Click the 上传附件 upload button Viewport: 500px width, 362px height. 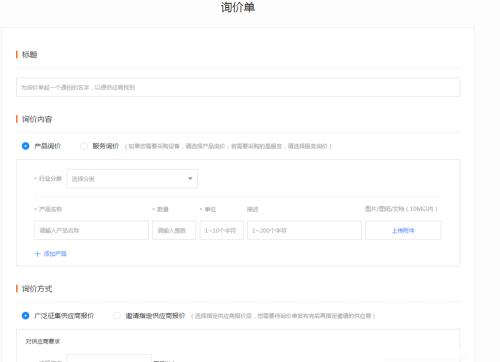pos(403,230)
